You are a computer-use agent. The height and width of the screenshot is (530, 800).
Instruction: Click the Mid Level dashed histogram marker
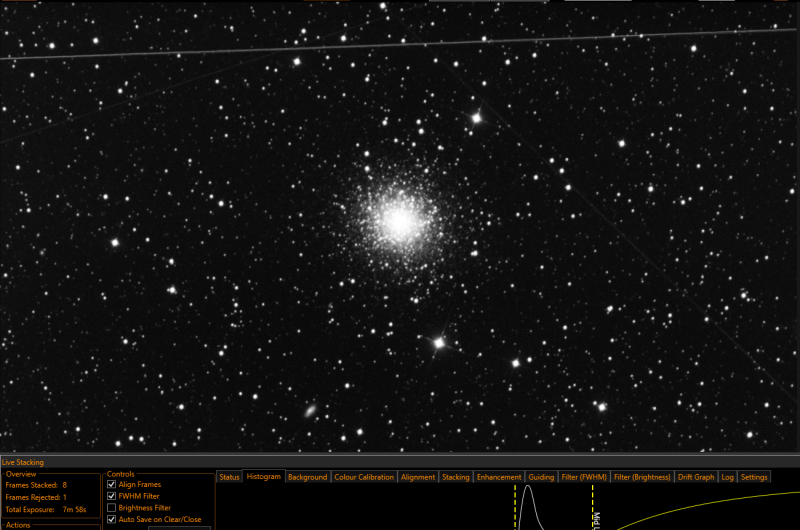pos(592,508)
